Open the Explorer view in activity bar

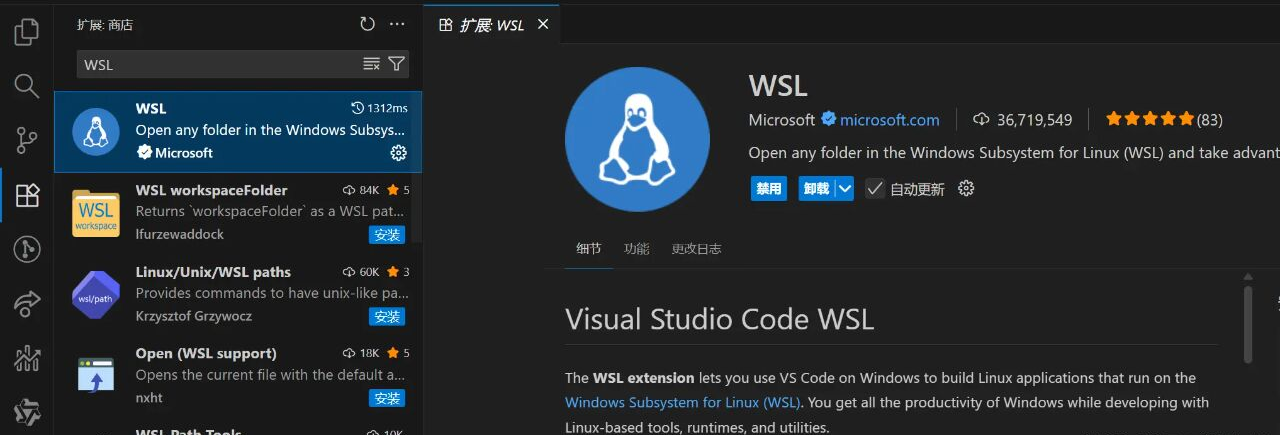[27, 31]
